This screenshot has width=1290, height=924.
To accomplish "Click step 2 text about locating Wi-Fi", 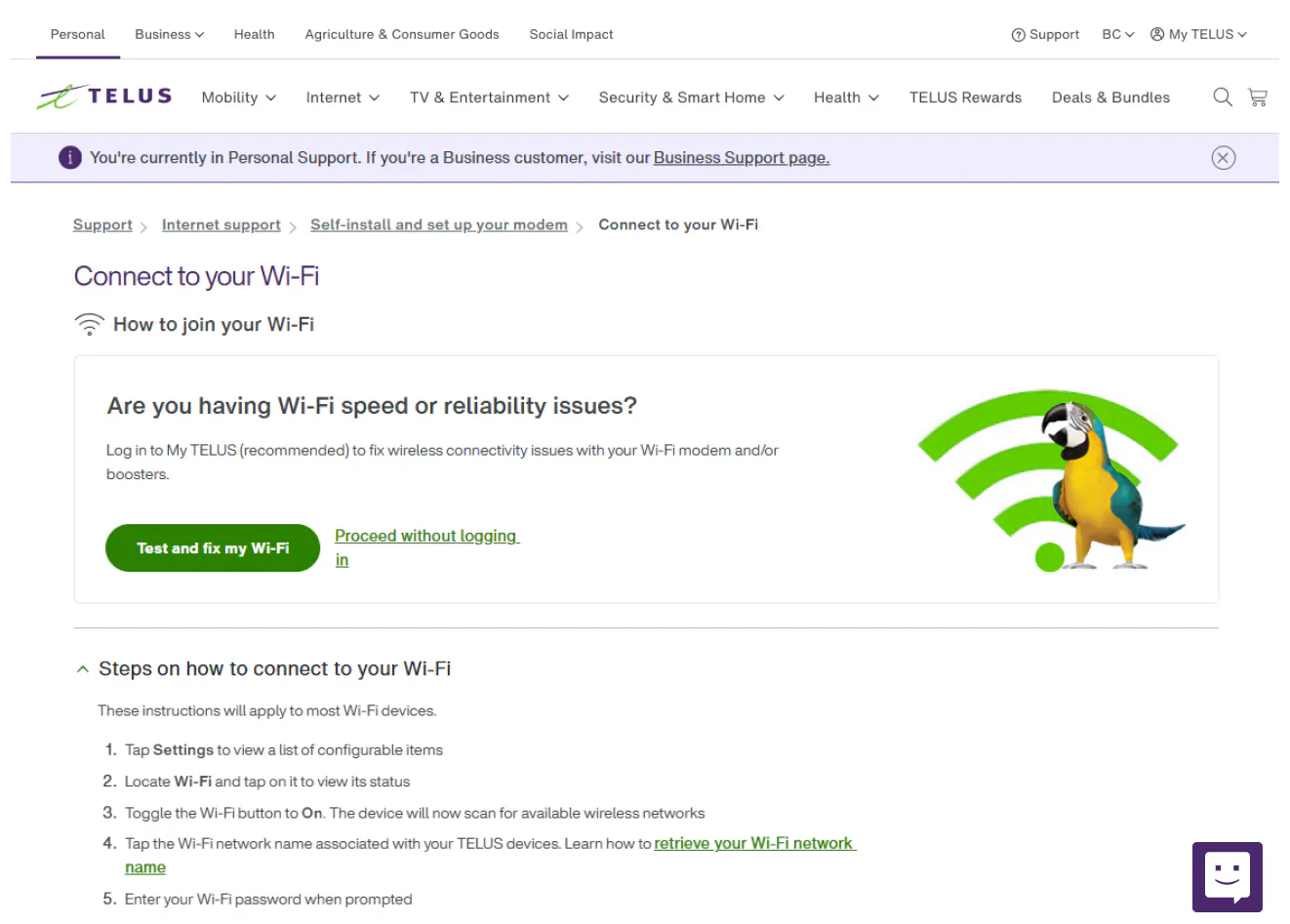I will tap(267, 782).
